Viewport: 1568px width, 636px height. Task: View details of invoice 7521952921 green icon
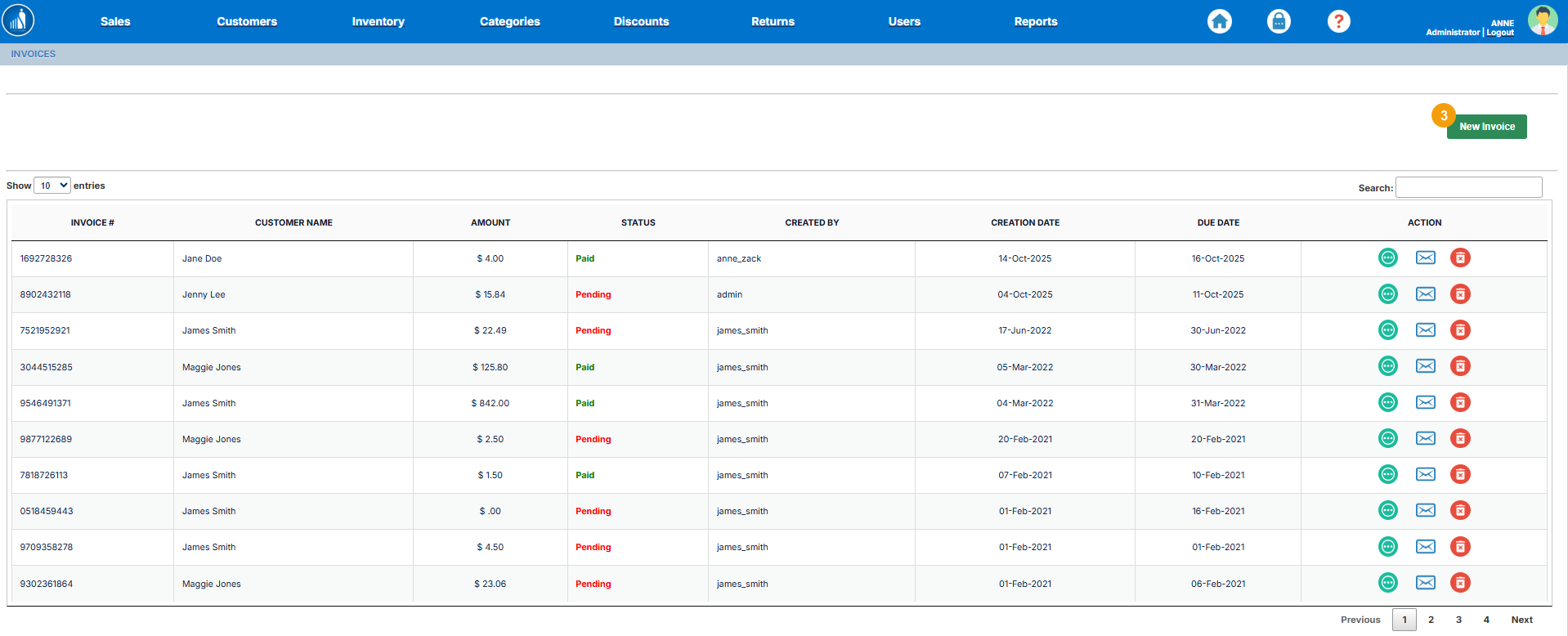point(1387,330)
